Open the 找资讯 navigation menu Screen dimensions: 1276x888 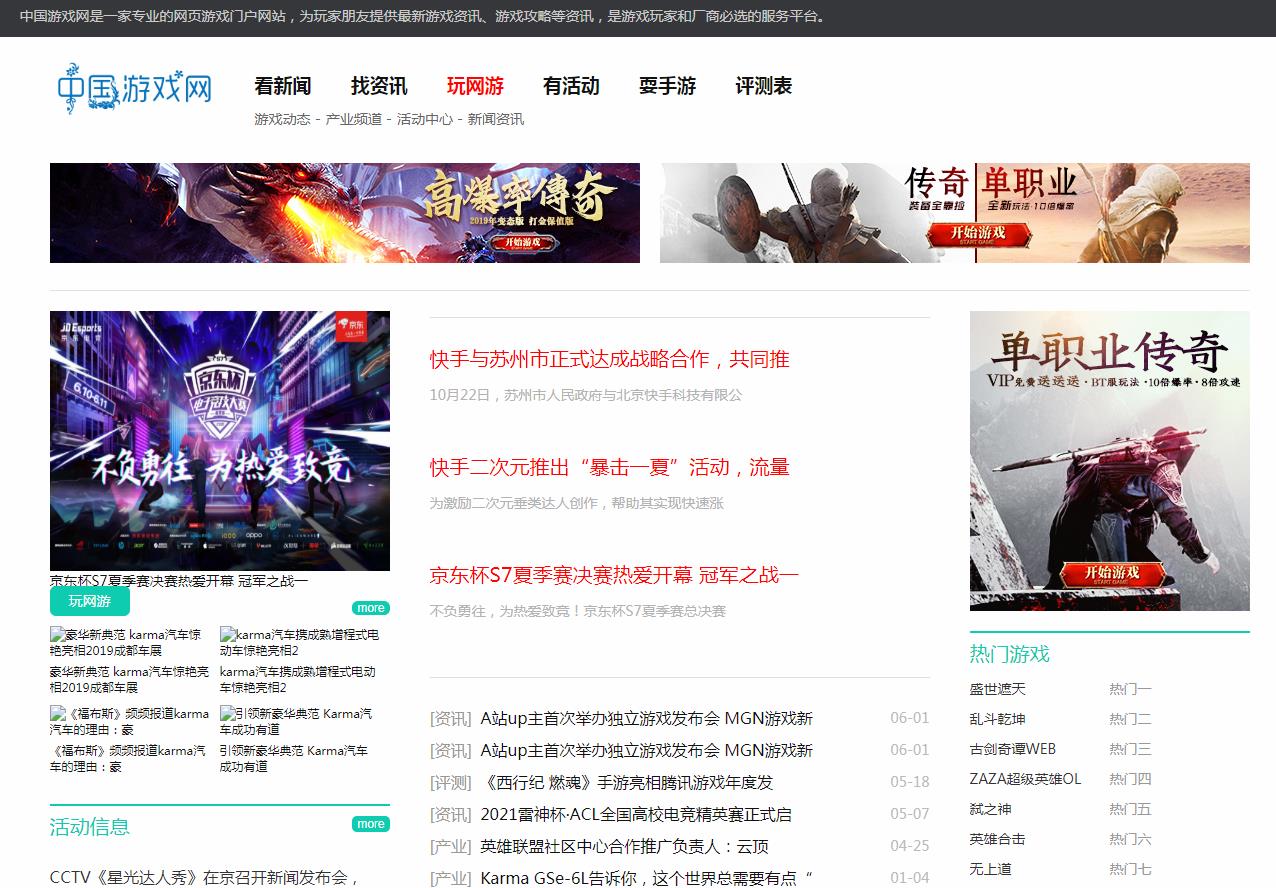[x=379, y=86]
